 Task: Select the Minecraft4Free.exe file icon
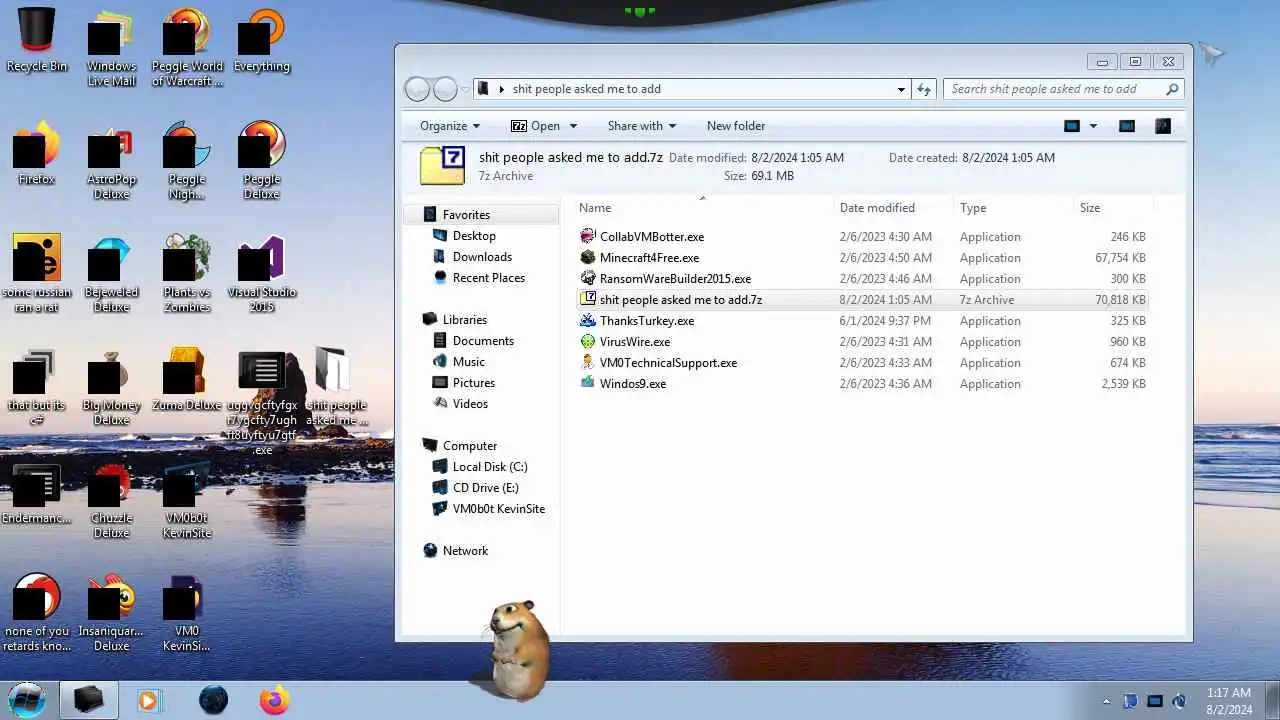point(588,258)
